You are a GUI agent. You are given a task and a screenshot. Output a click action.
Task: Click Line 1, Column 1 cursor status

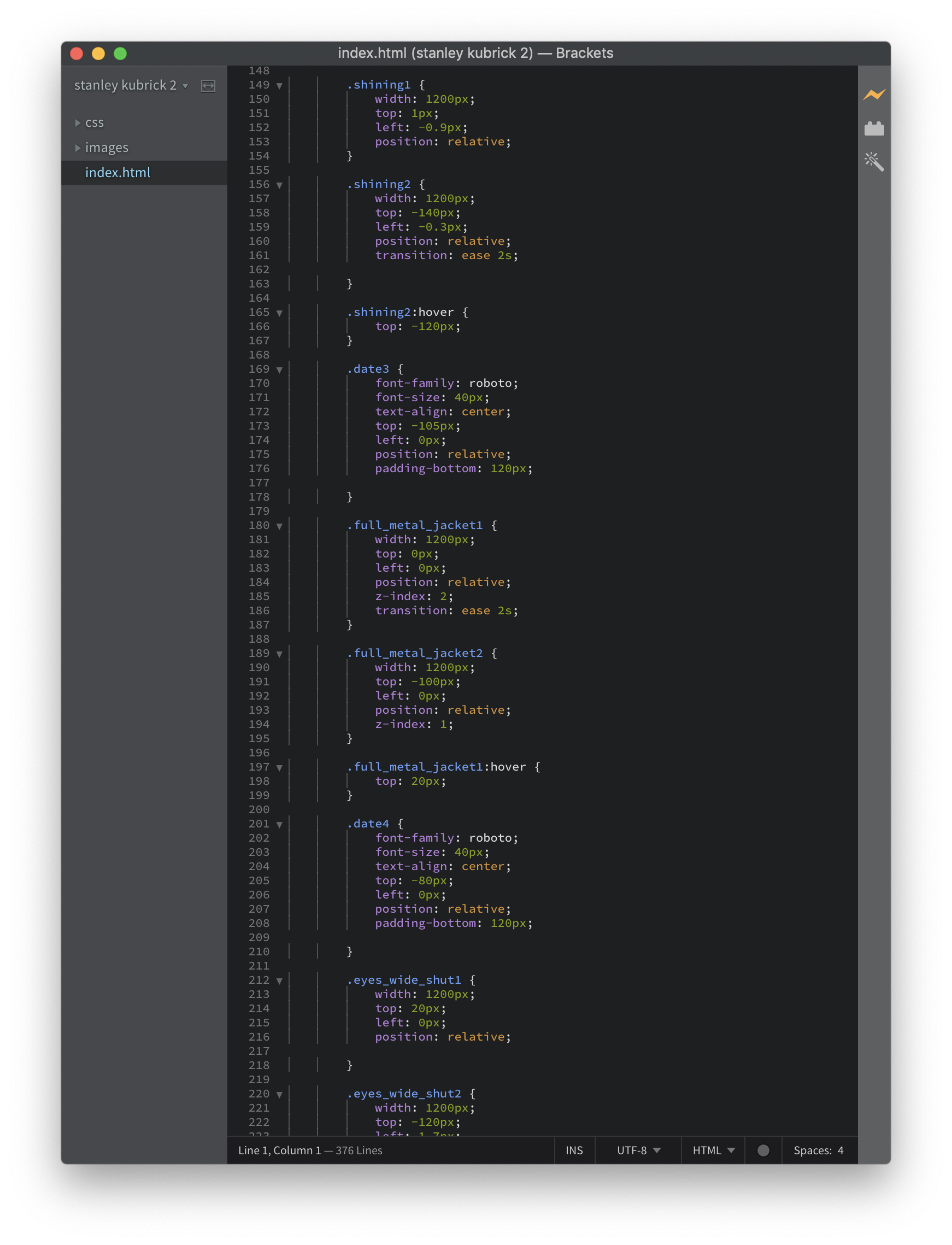click(279, 1150)
